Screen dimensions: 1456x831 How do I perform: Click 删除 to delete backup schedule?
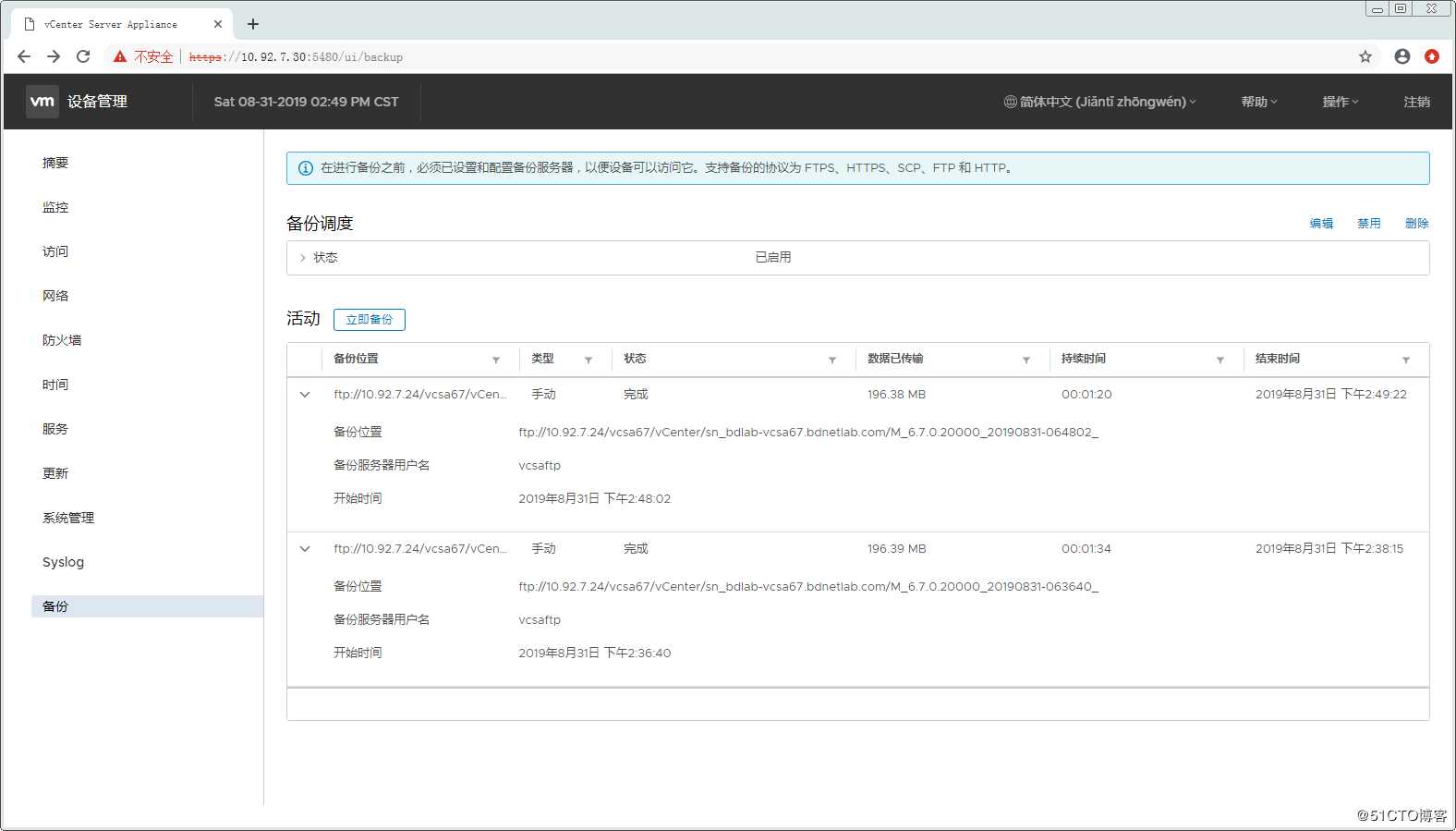point(1417,224)
